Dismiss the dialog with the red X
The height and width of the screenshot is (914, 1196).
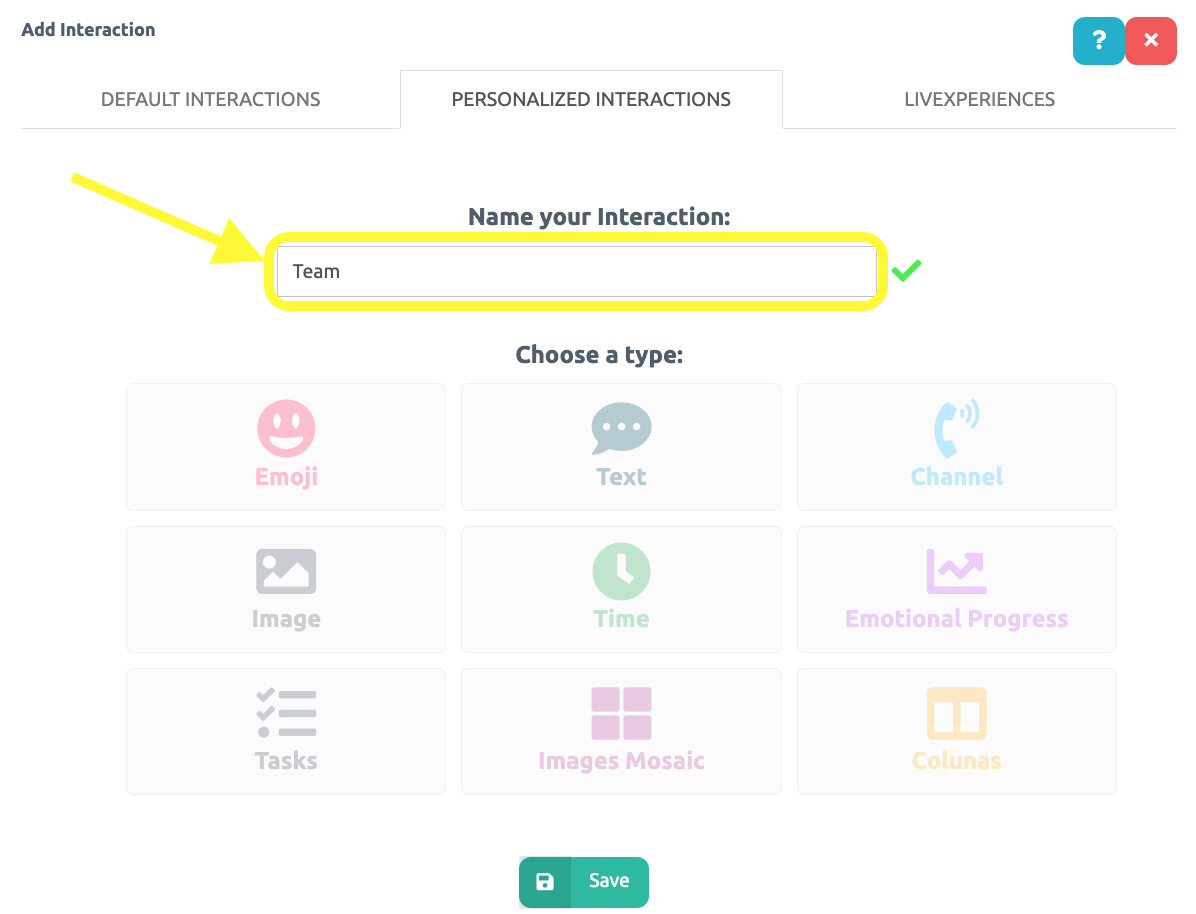pyautogui.click(x=1151, y=41)
